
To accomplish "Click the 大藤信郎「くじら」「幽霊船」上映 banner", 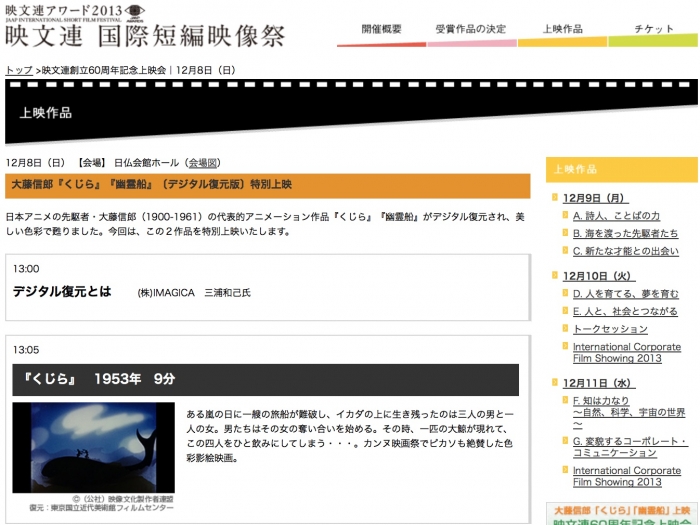I will 621,514.
